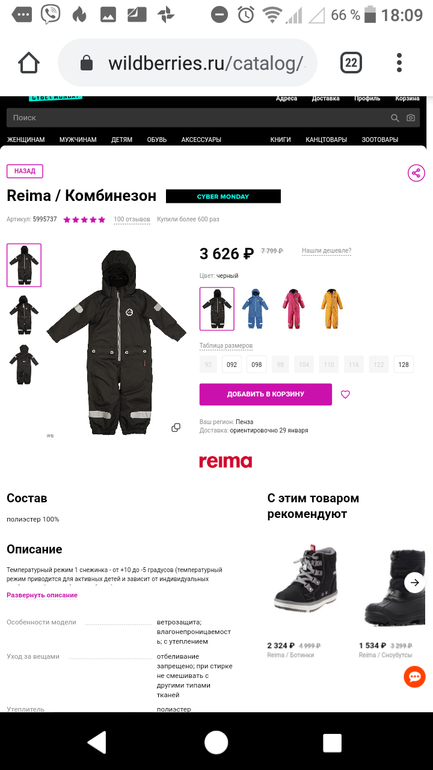Open the ОБУВЬ category menu
Viewport: 433px width, 770px height.
click(x=157, y=139)
